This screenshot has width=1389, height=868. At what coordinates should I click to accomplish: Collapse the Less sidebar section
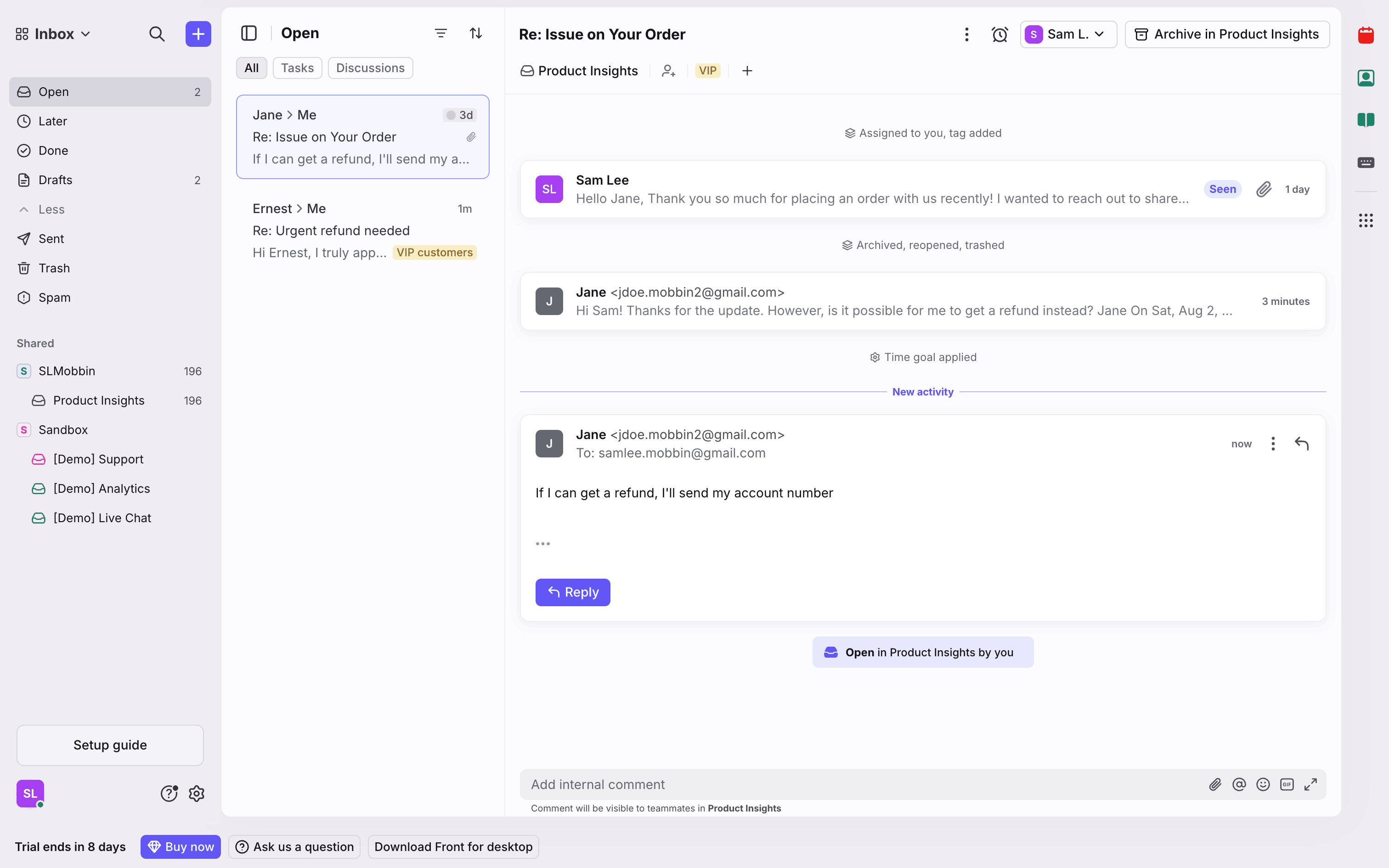tap(51, 209)
